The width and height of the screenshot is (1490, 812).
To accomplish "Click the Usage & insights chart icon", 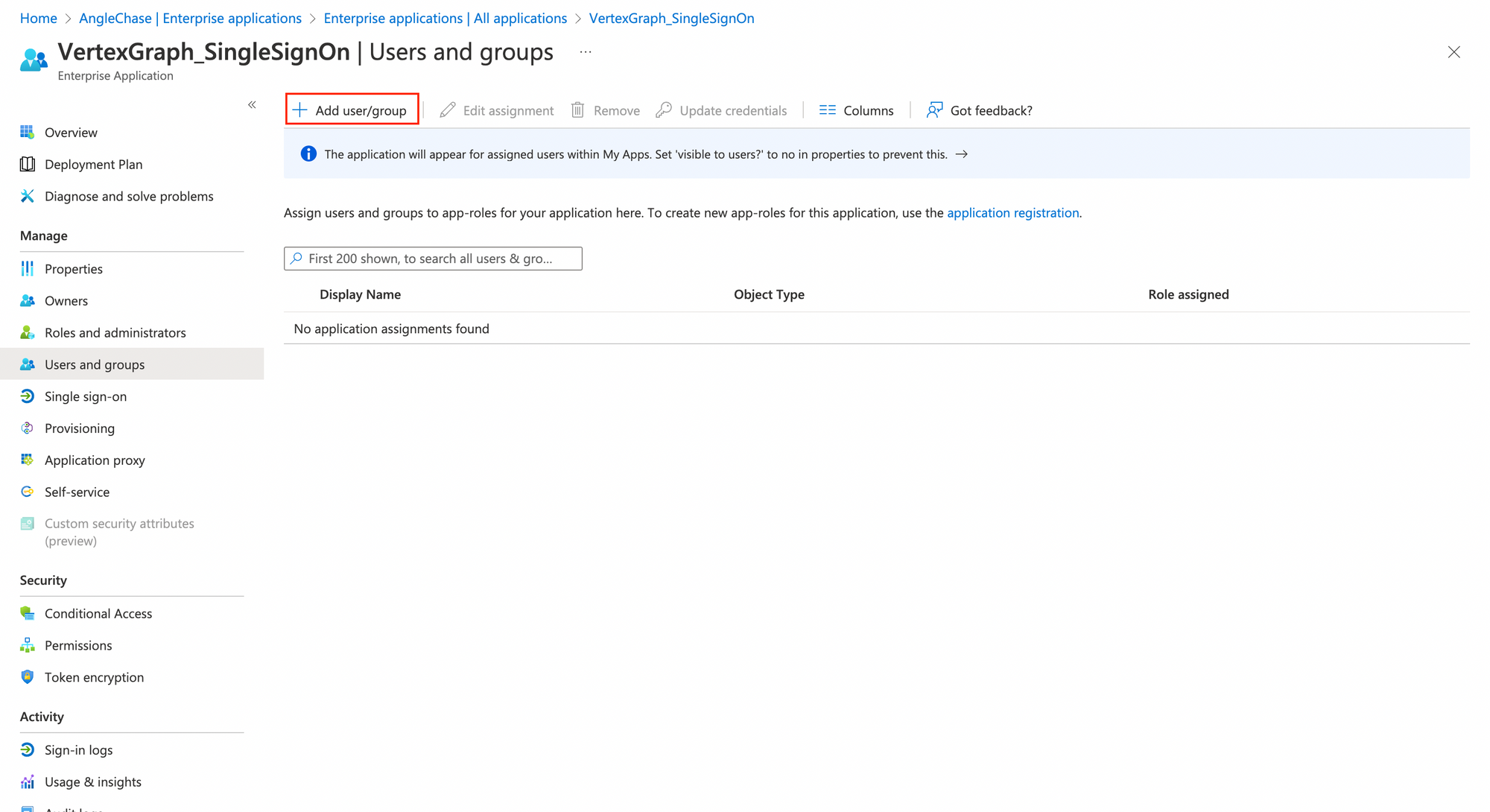I will [28, 781].
